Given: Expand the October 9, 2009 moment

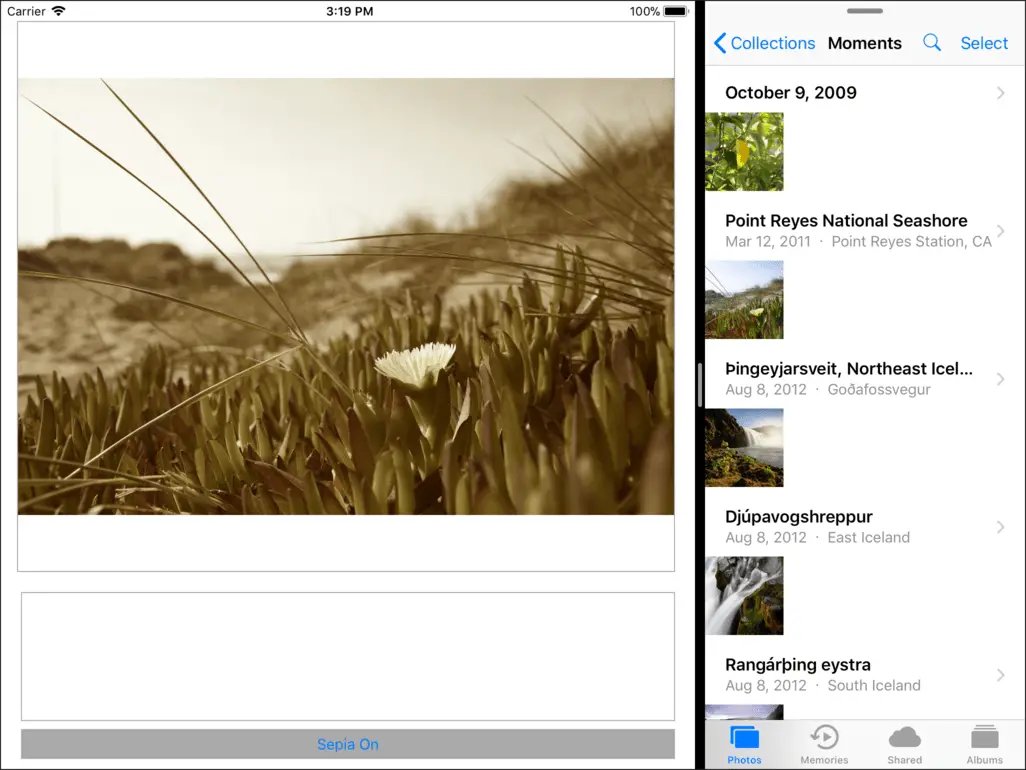Looking at the screenshot, I should point(1000,93).
